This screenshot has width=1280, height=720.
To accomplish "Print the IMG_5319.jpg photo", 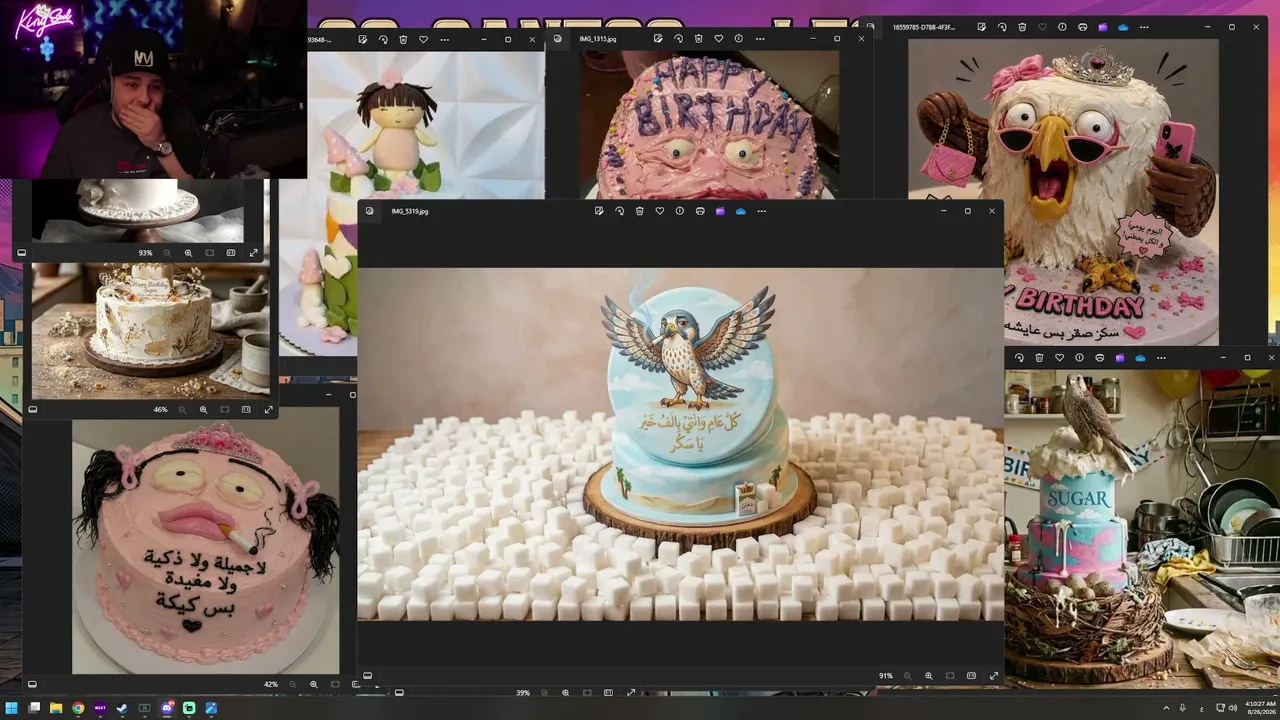I will [700, 211].
